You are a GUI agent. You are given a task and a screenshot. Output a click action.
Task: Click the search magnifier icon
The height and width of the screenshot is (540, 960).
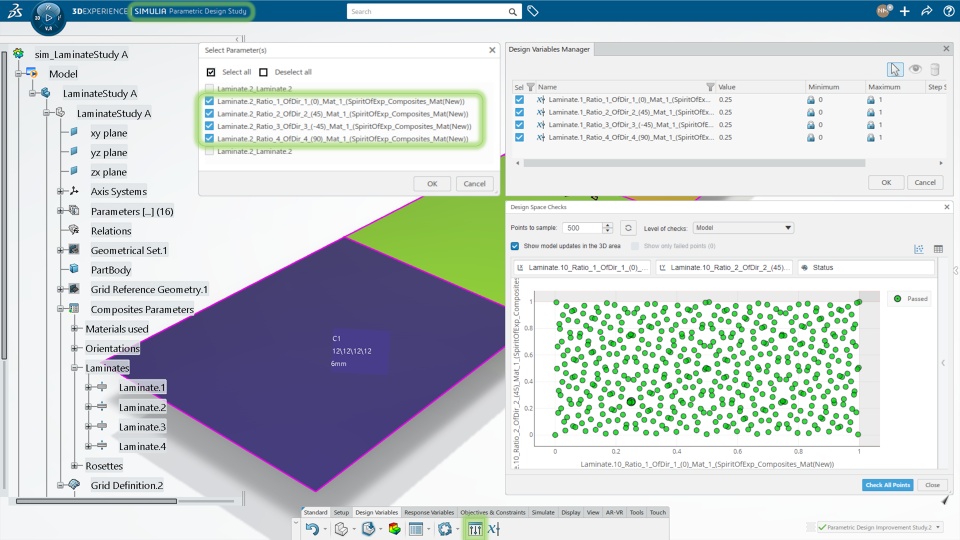coord(512,12)
